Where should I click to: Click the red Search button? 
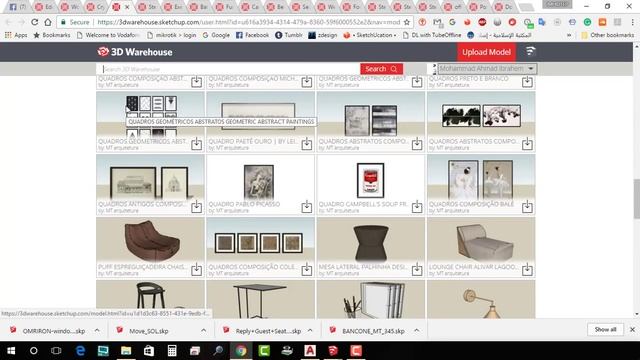[x=381, y=69]
